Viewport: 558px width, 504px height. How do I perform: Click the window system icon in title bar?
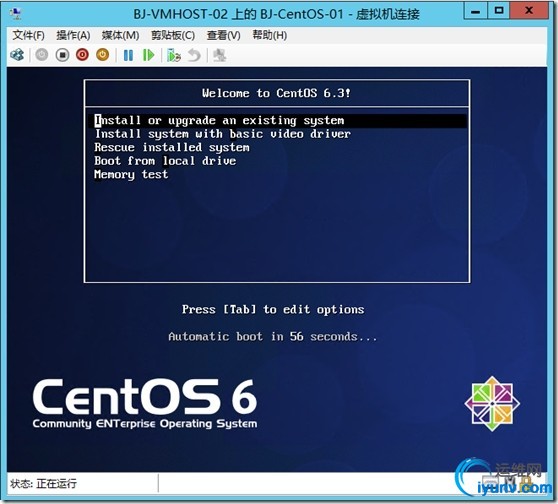(16, 14)
